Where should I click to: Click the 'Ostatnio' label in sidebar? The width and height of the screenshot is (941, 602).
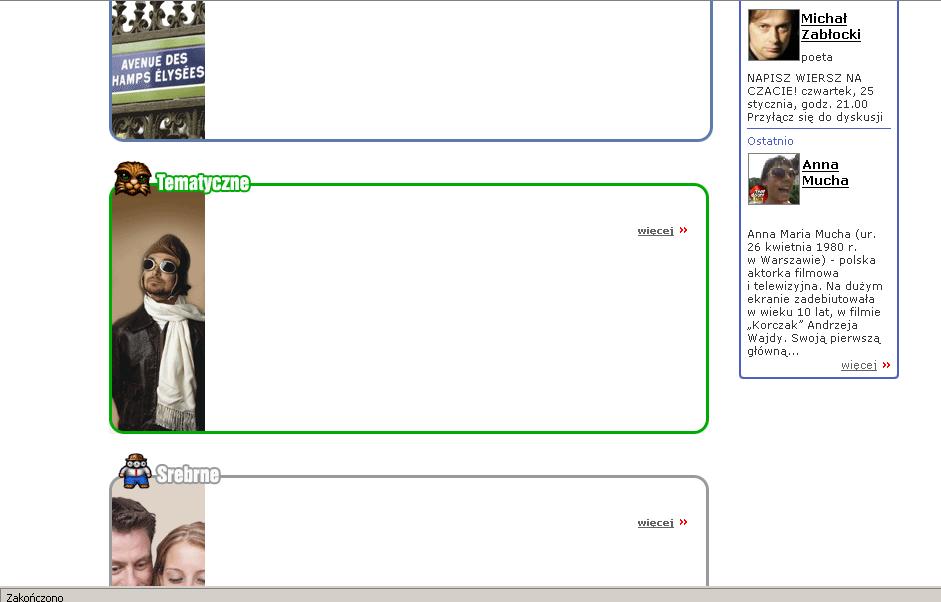click(770, 141)
